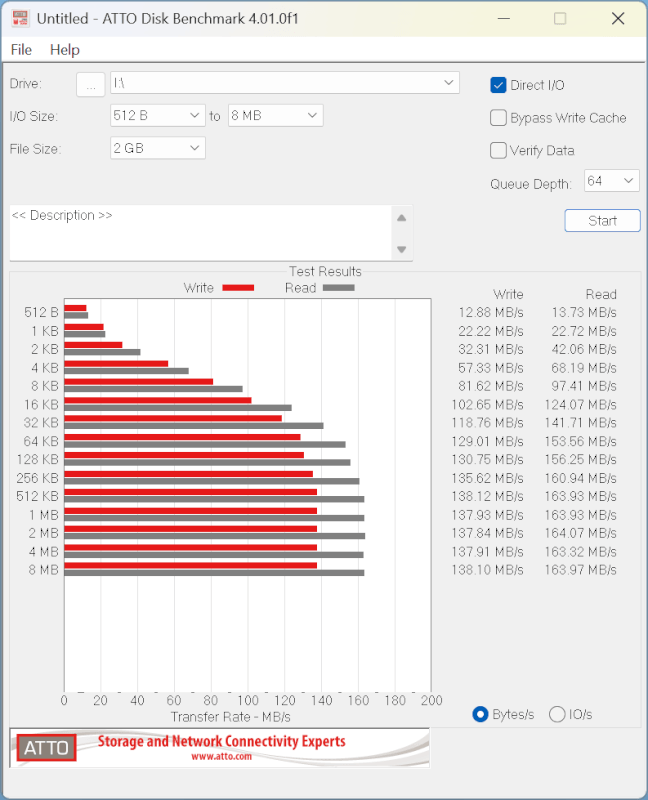Open the 8 MB maximum I/O size dropdown
648x800 pixels.
[x=276, y=115]
